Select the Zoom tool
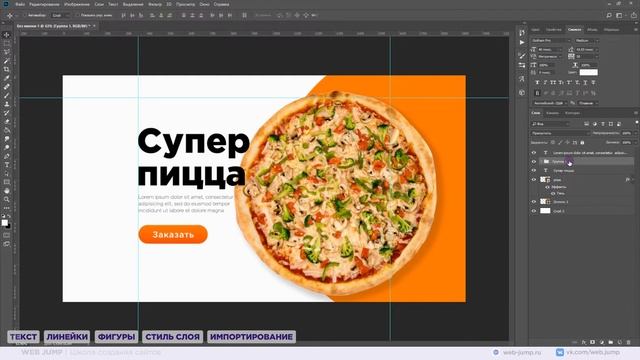 (7, 199)
